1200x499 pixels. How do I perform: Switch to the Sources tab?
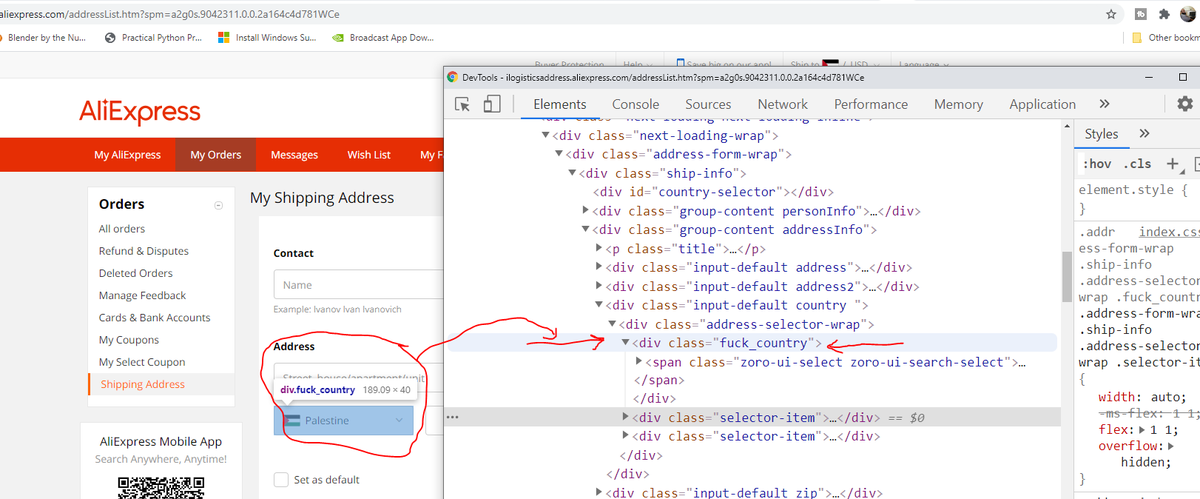point(708,104)
